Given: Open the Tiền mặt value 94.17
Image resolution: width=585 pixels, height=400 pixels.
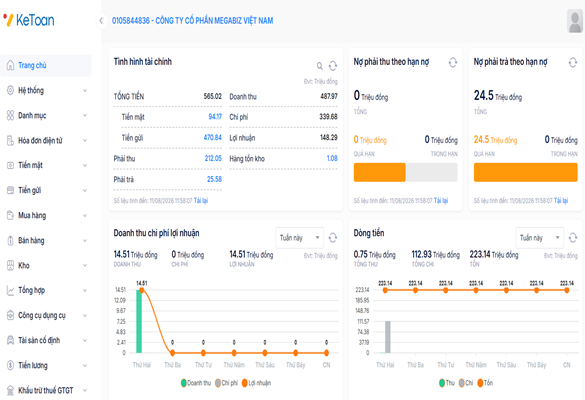Looking at the screenshot, I should click(215, 117).
